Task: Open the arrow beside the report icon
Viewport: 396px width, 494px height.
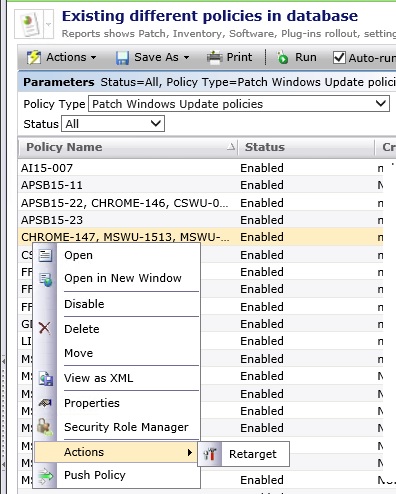Action: pos(49,24)
